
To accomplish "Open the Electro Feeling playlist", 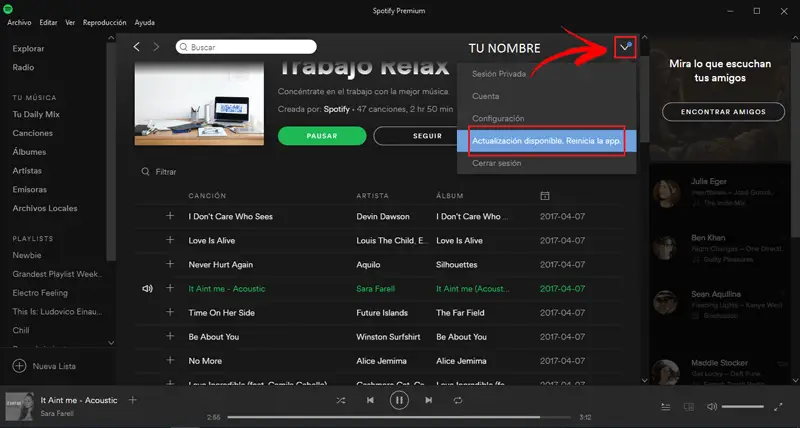I will pos(40,293).
